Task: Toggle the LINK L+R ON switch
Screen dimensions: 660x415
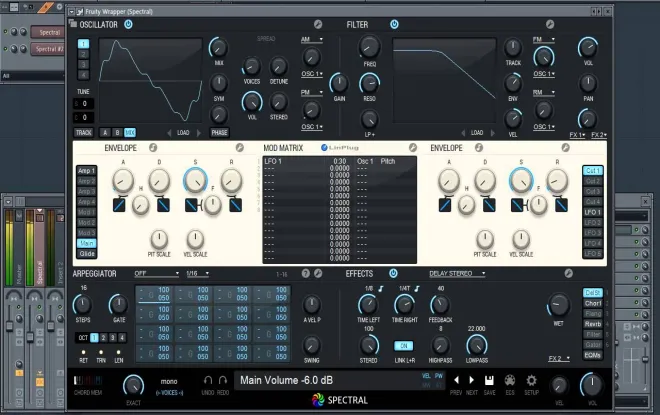Action: [404, 346]
